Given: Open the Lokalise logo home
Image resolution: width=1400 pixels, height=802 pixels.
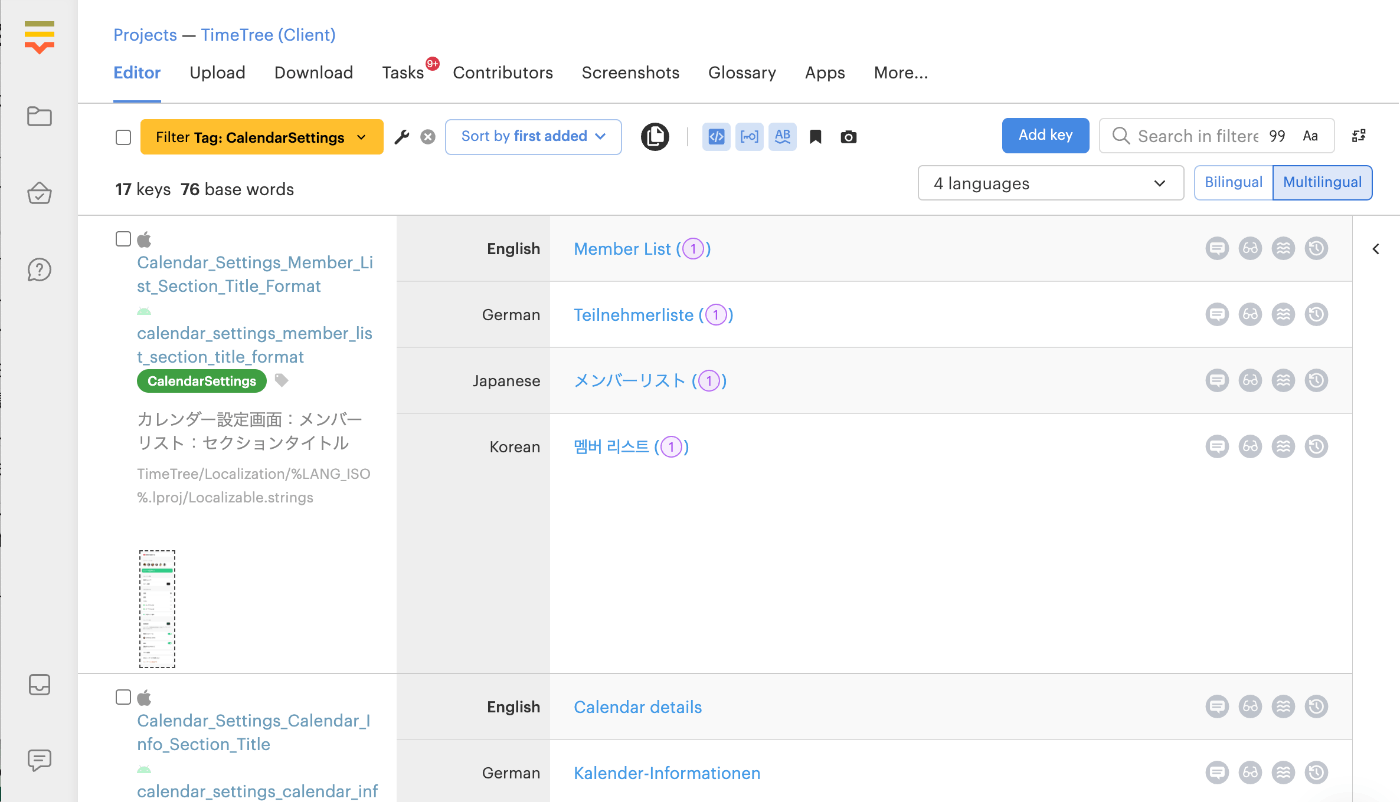Looking at the screenshot, I should [39, 37].
